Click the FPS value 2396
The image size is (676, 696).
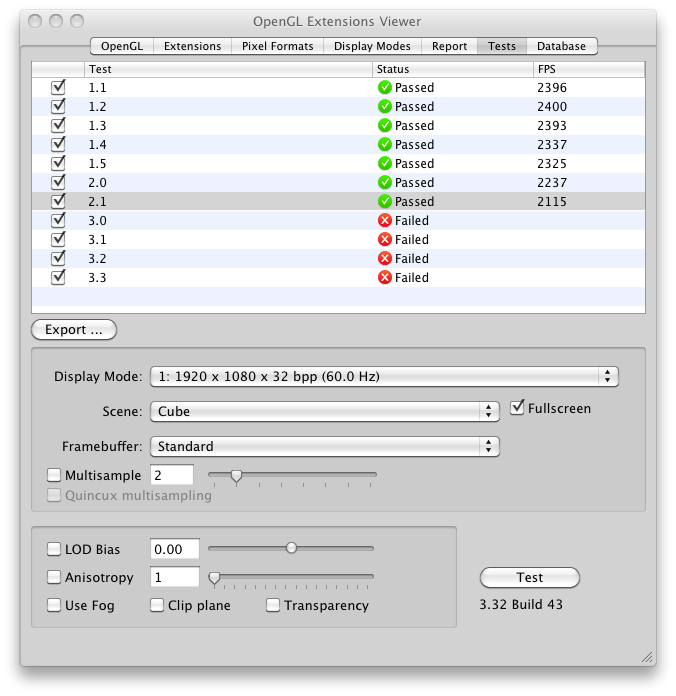coord(552,87)
